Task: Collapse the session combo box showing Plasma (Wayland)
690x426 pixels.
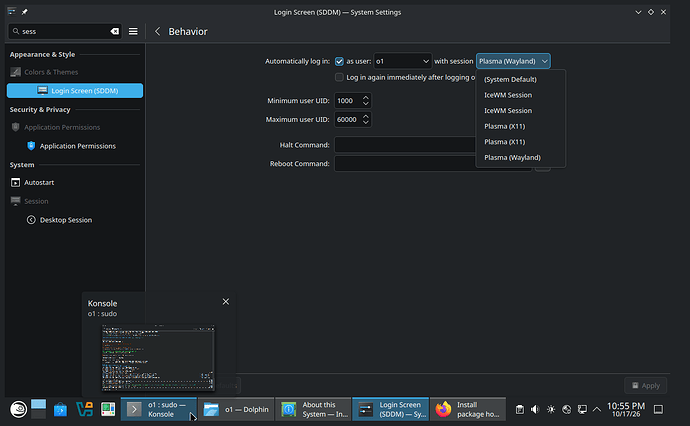Action: 513,61
